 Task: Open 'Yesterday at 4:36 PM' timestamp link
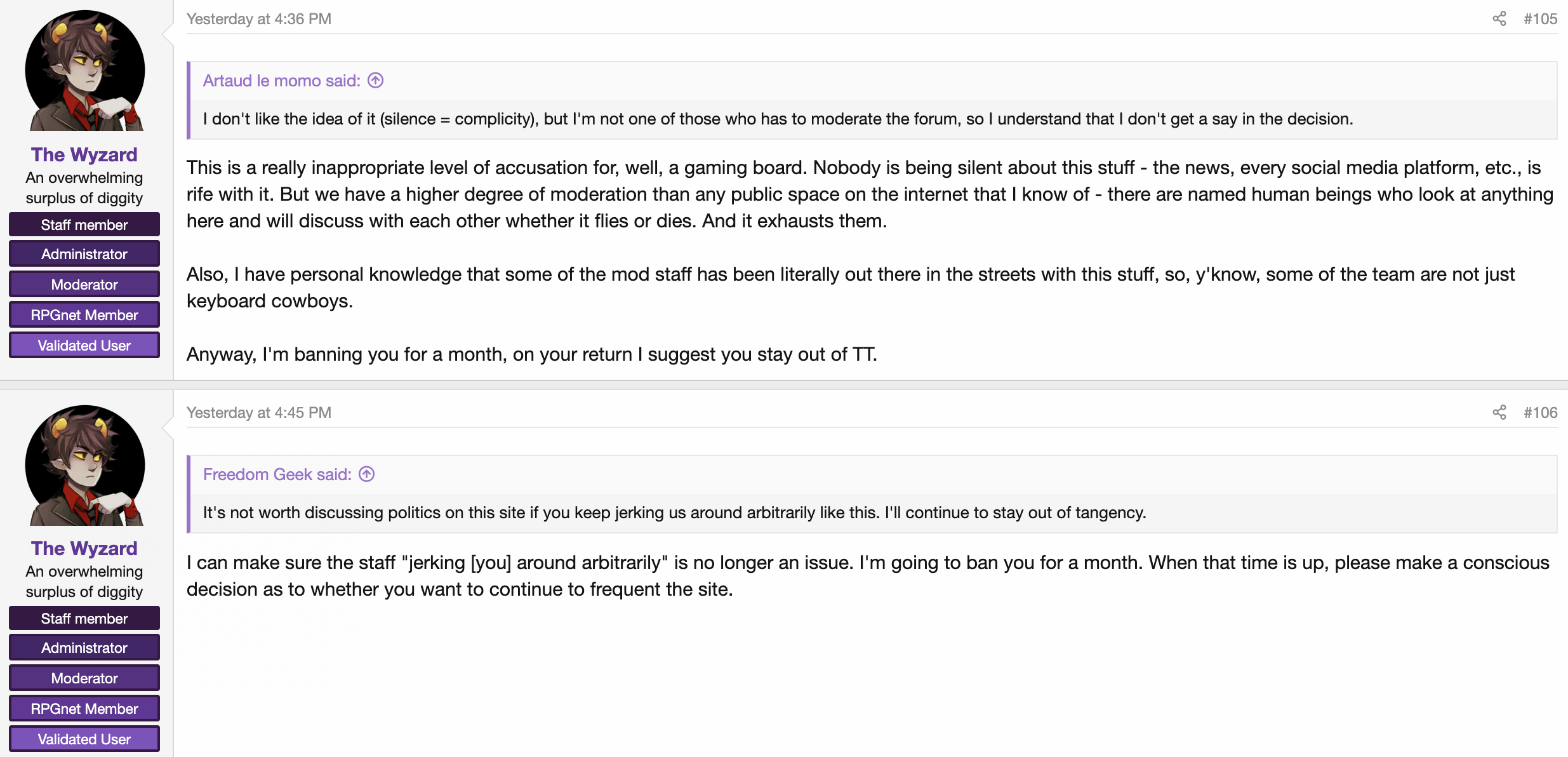259,19
